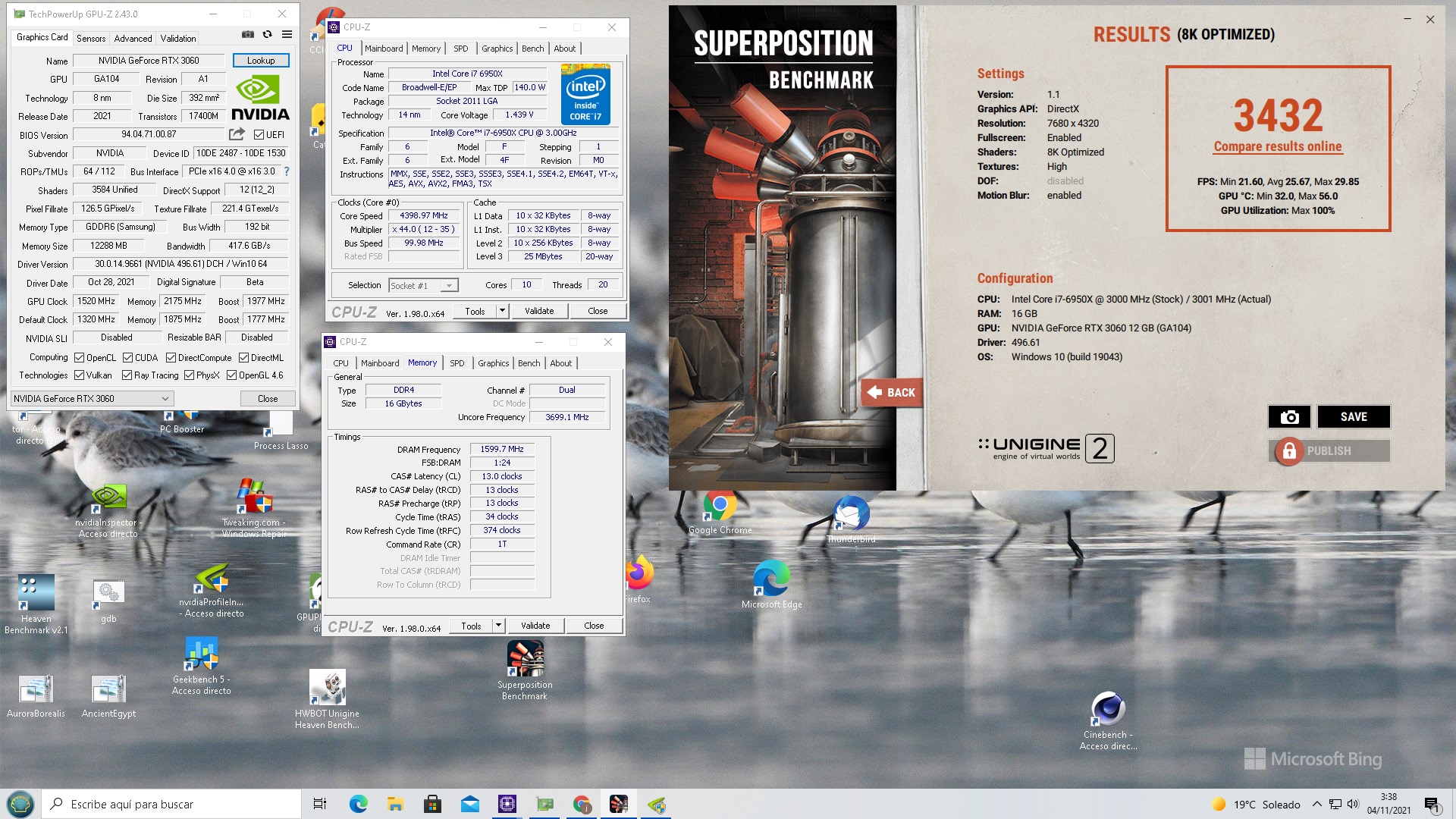Toggle the CUDA checkbox
Viewport: 1456px width, 819px height.
(x=127, y=358)
